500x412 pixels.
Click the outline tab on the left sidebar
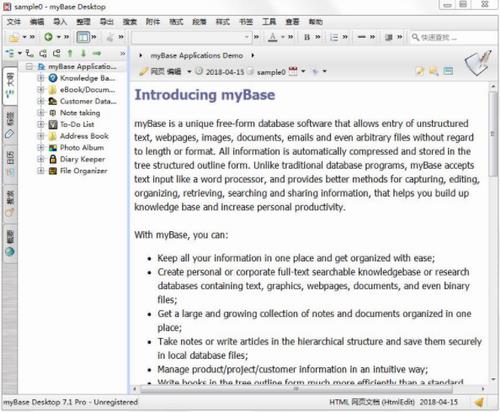click(x=10, y=85)
